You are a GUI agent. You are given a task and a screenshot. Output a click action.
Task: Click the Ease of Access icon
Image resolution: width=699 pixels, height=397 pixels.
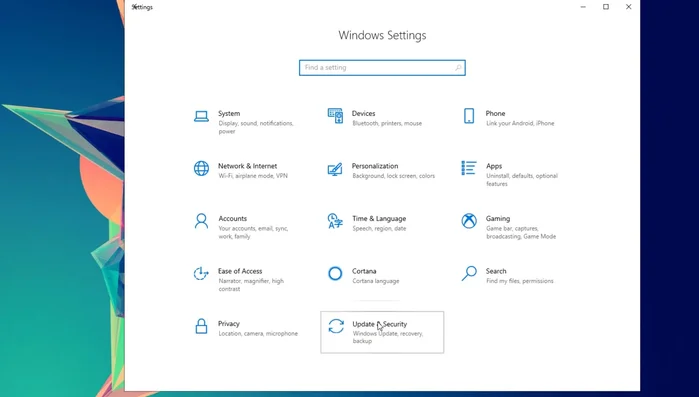pos(201,273)
